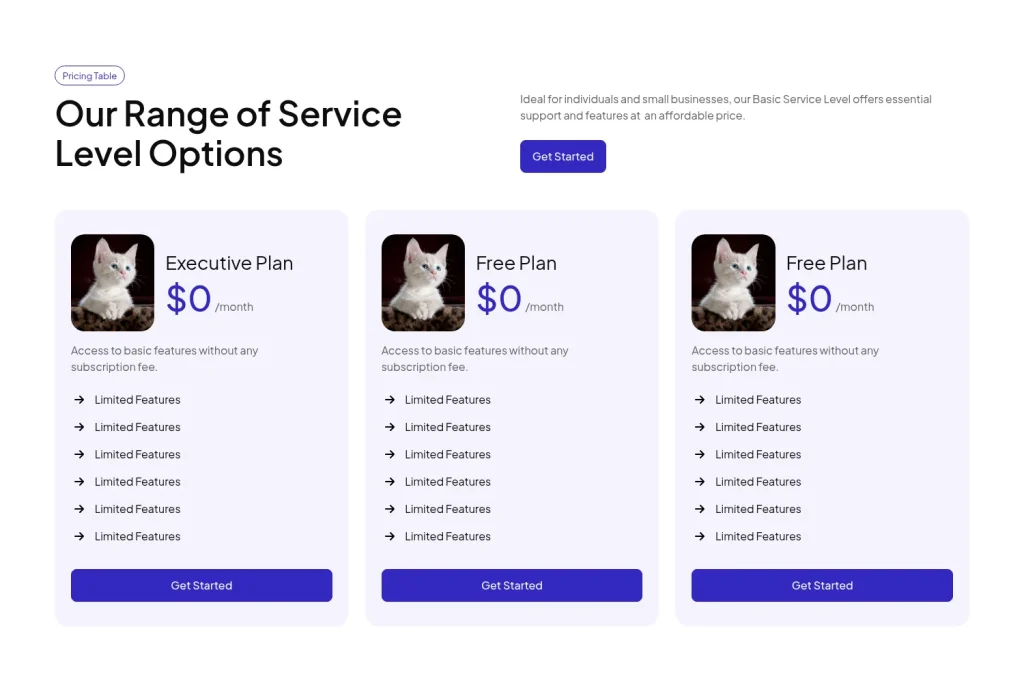1024x692 pixels.
Task: Click the arrow icon beside the rightmost card's second Limited Features
Action: click(699, 427)
